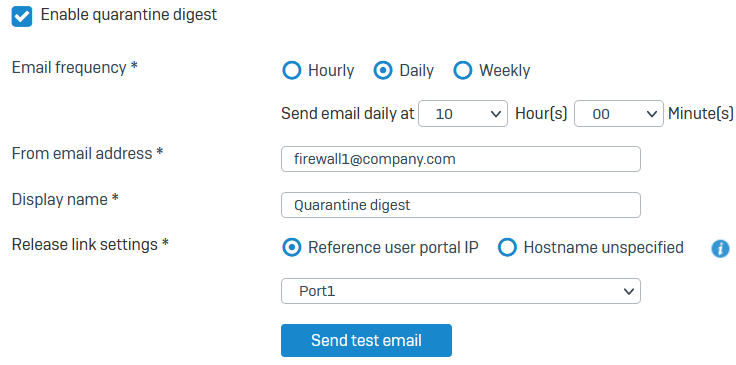Click the Weekly label text

(x=505, y=71)
